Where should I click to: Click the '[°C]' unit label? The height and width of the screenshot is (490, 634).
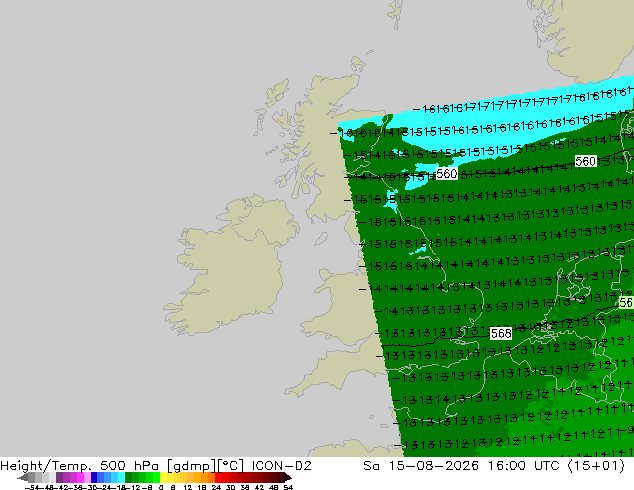coord(231,466)
